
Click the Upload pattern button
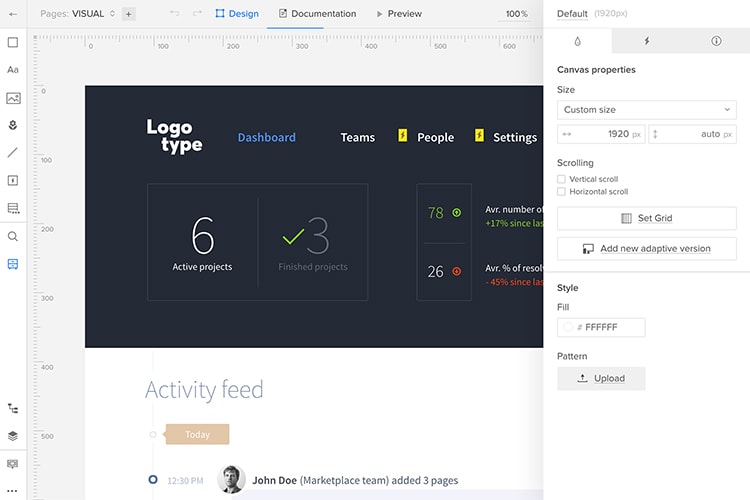coord(601,378)
